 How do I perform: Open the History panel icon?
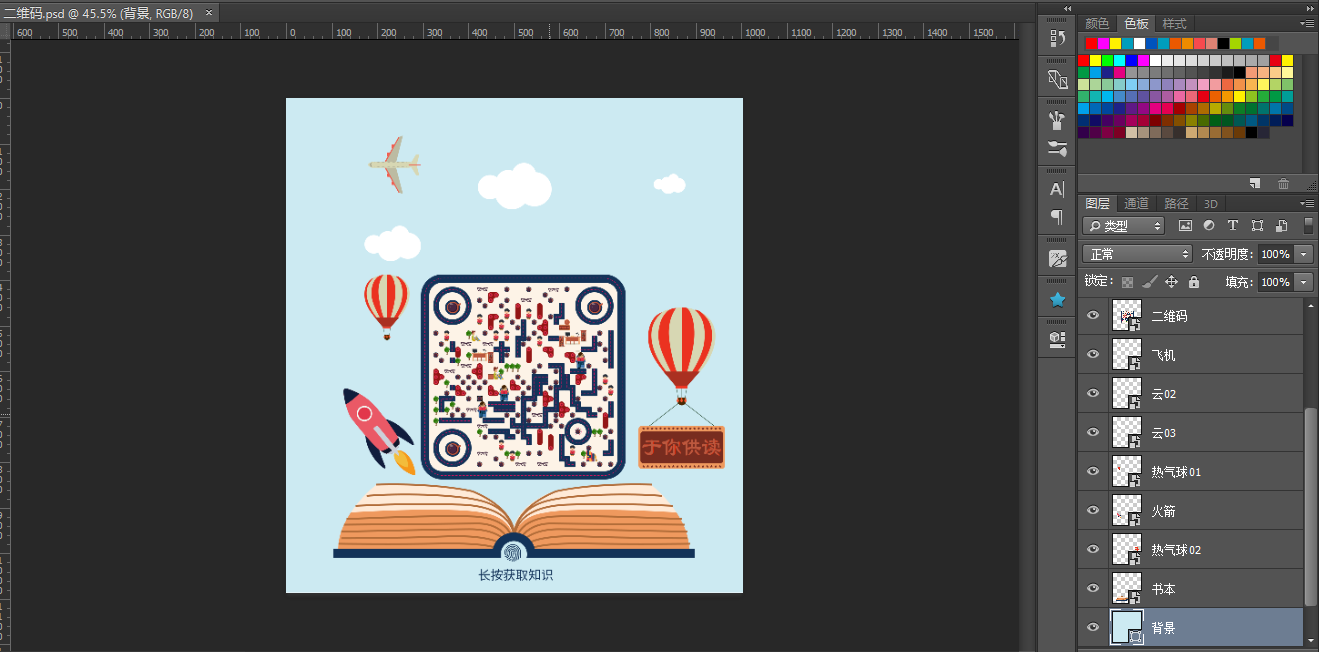pyautogui.click(x=1057, y=38)
